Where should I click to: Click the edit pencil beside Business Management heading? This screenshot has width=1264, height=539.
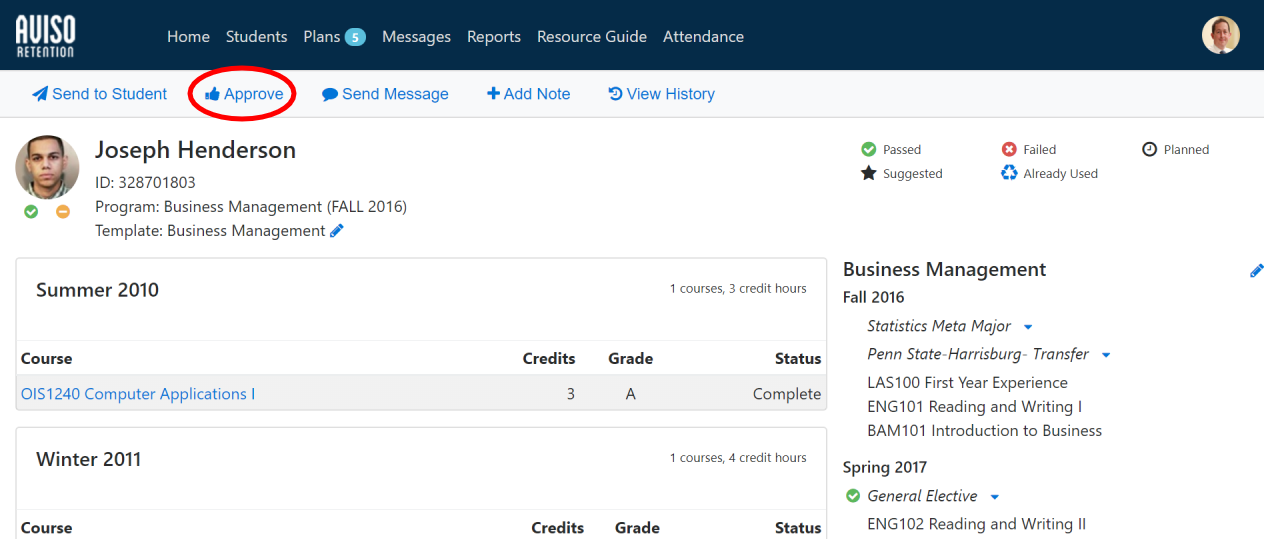pos(1256,270)
